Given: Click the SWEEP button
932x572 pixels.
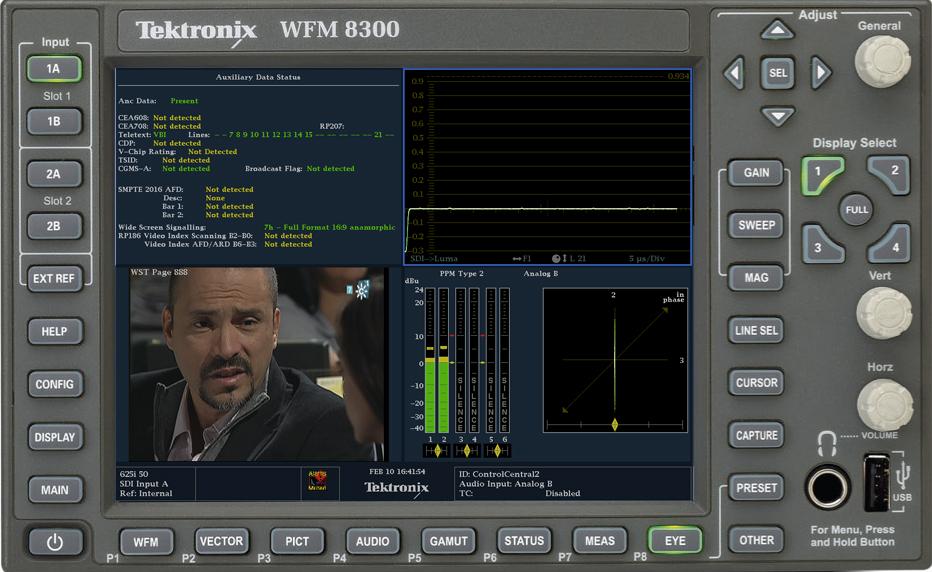Looking at the screenshot, I should [756, 225].
